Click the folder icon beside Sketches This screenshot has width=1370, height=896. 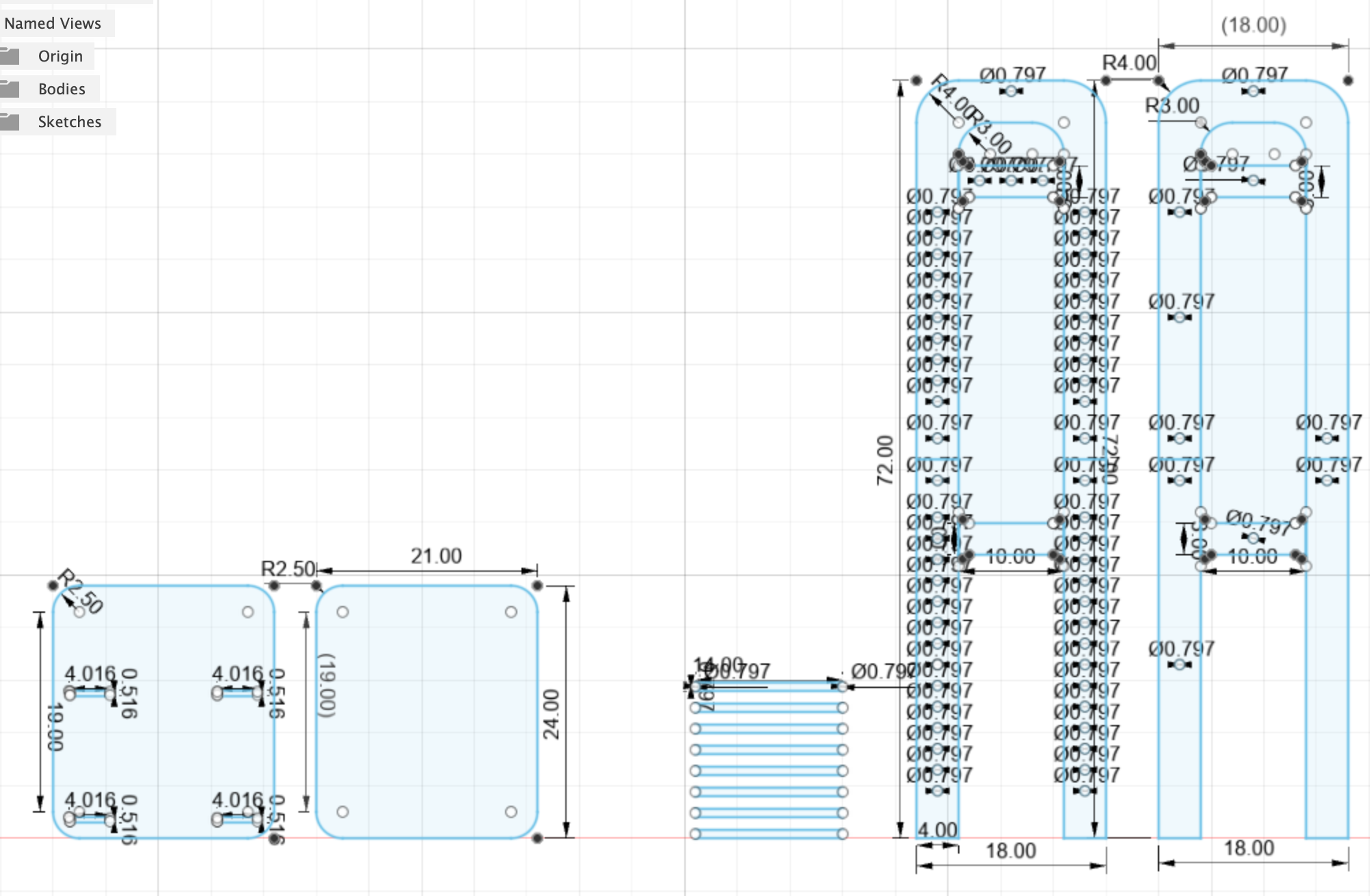[x=10, y=122]
